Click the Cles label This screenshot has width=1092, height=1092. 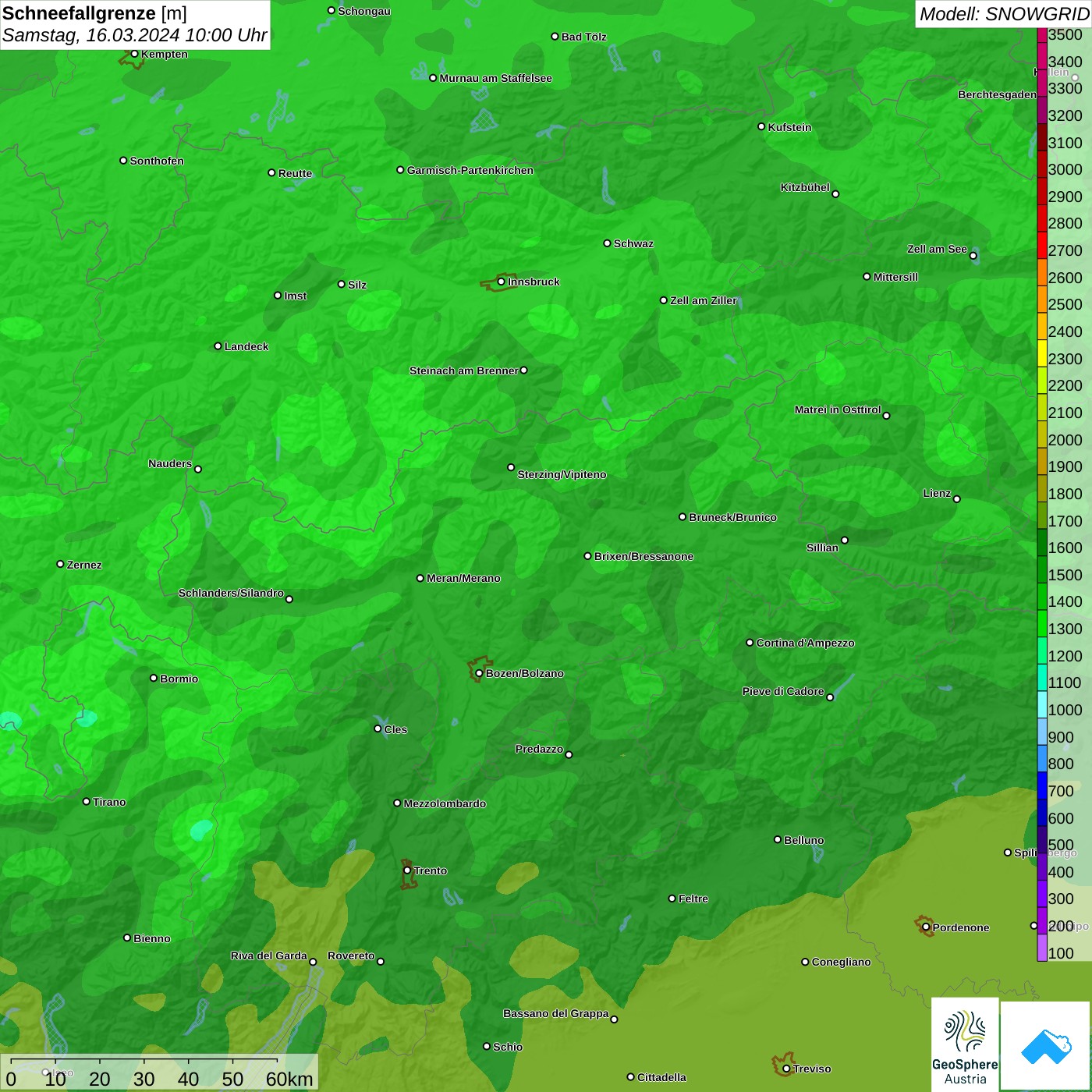[x=395, y=729]
